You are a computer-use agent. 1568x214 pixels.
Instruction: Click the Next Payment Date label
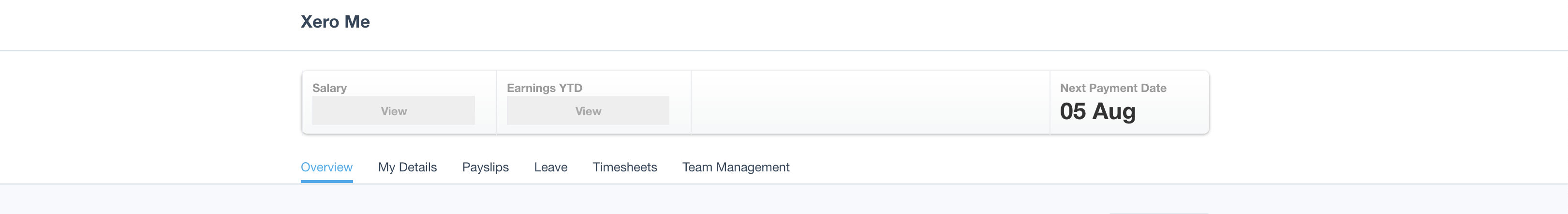point(1113,88)
